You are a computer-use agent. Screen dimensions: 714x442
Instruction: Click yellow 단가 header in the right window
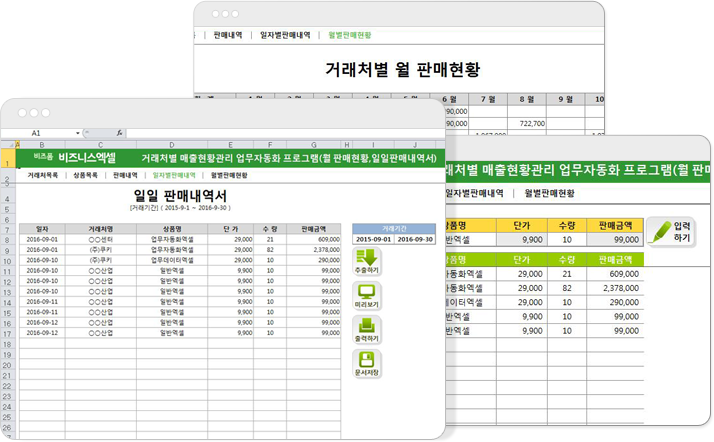click(522, 225)
